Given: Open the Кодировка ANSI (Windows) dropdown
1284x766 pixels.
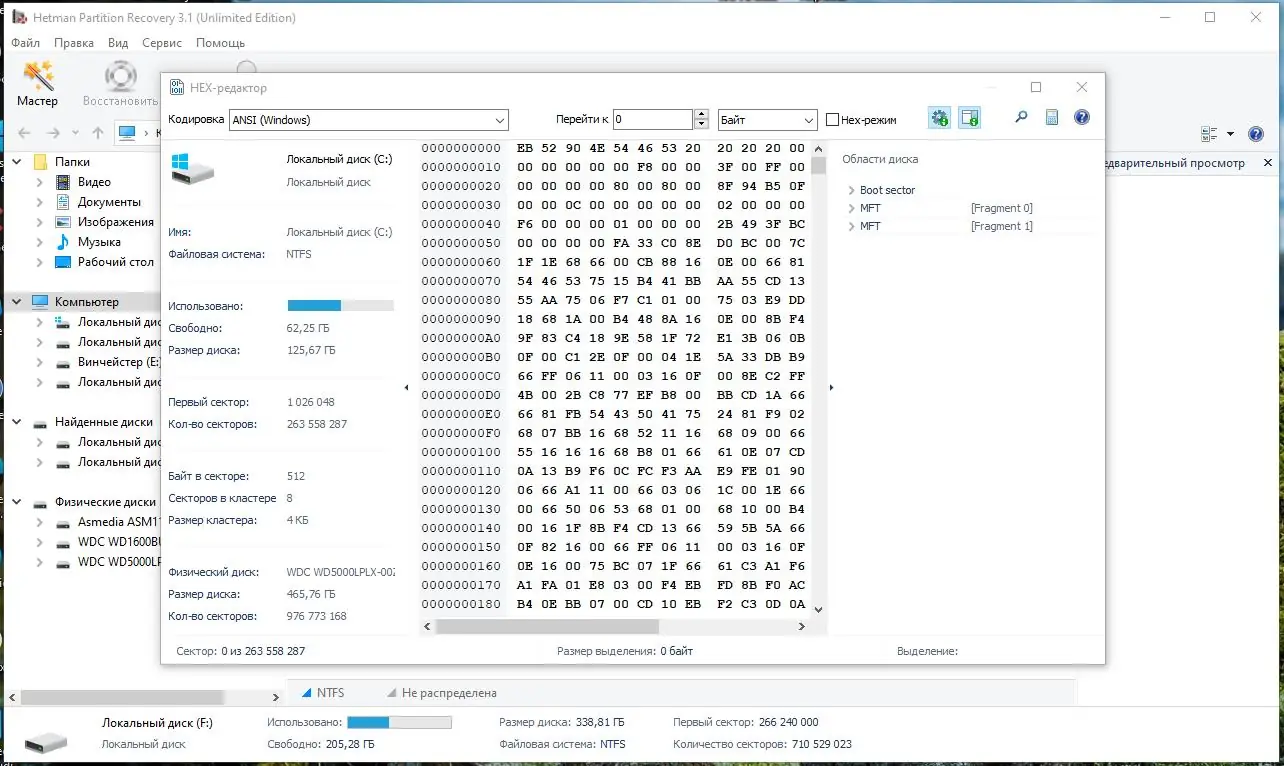Looking at the screenshot, I should [369, 120].
